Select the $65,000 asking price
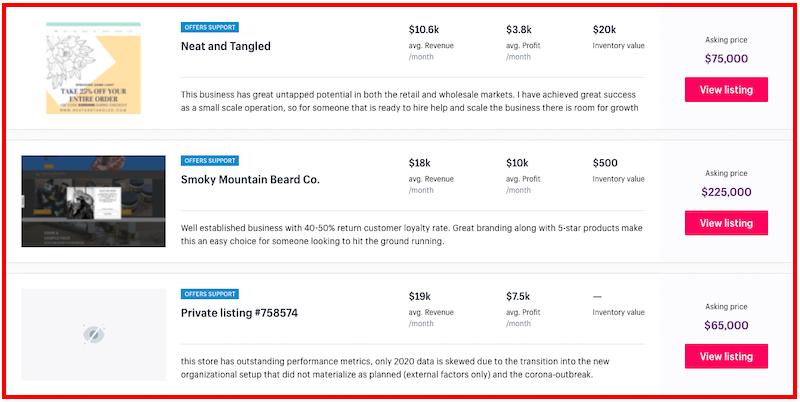The width and height of the screenshot is (800, 402). (x=726, y=325)
